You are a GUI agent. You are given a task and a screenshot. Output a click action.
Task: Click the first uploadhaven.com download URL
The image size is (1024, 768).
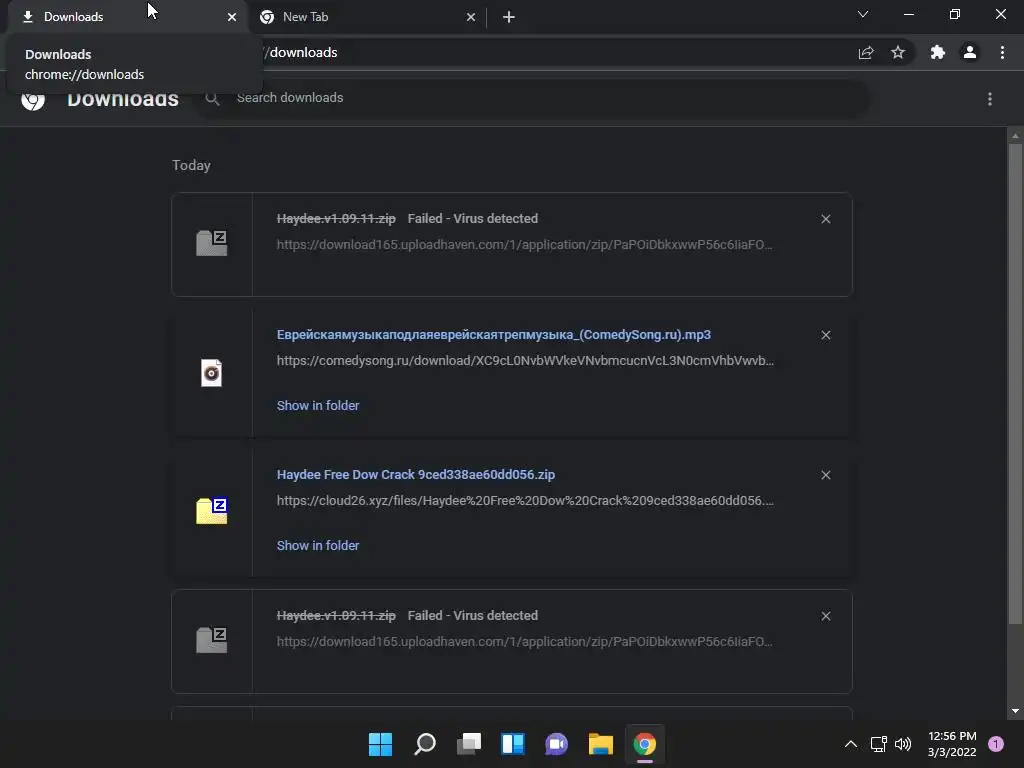click(x=524, y=245)
